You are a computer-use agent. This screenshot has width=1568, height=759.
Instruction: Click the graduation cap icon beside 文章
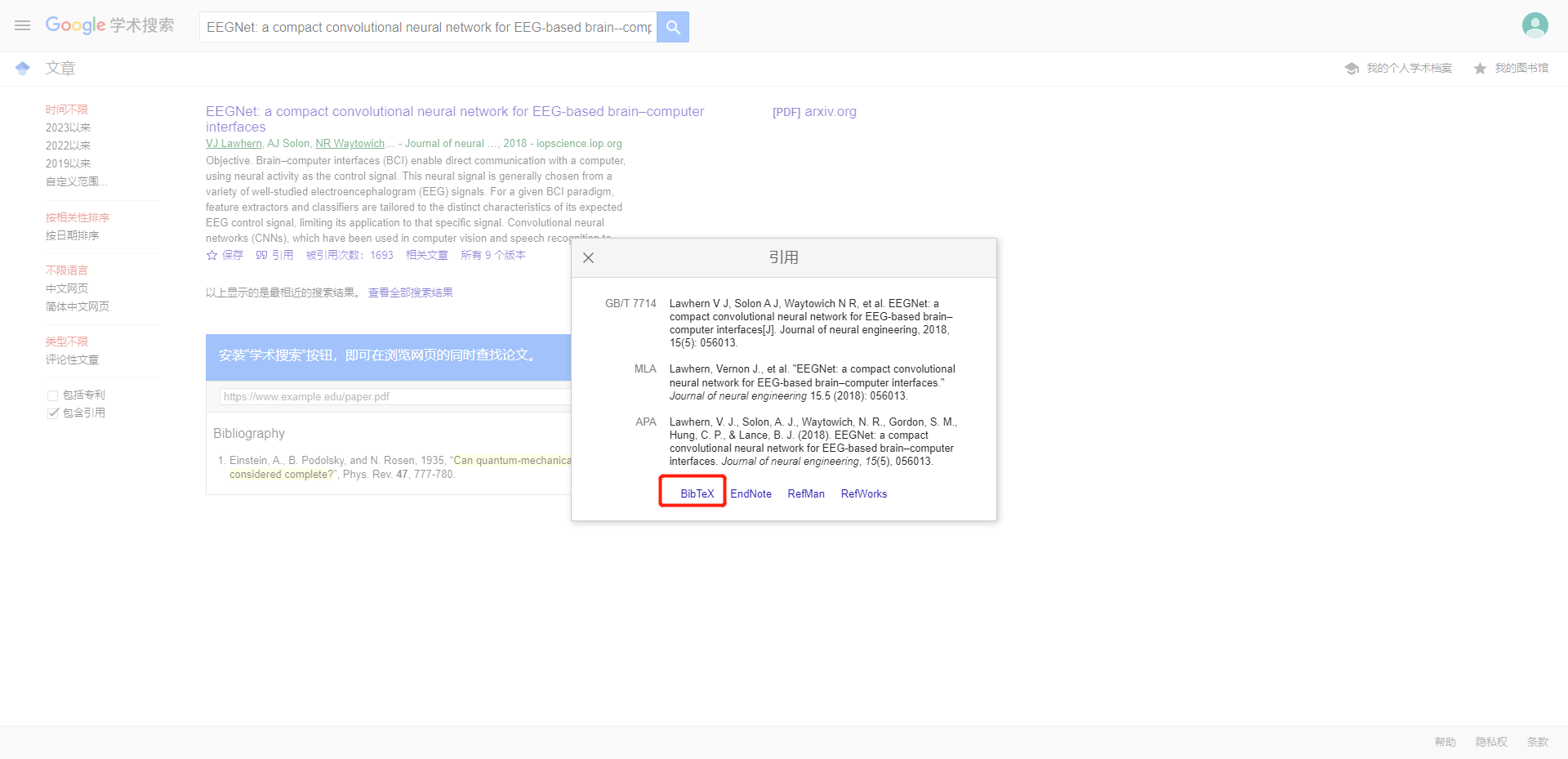pos(22,69)
